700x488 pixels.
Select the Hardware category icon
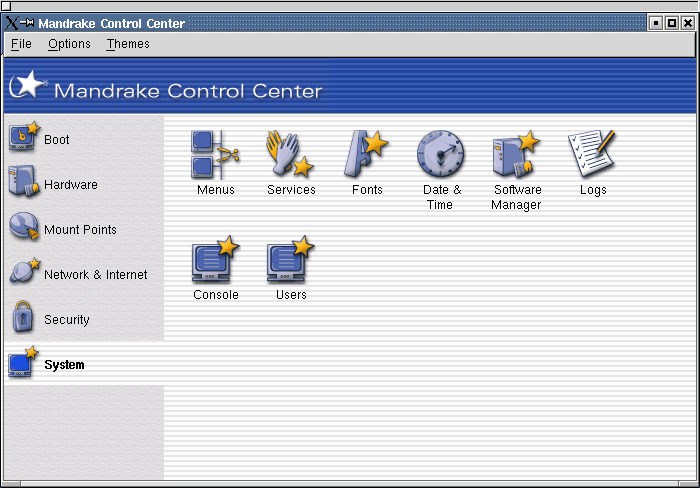(x=23, y=181)
